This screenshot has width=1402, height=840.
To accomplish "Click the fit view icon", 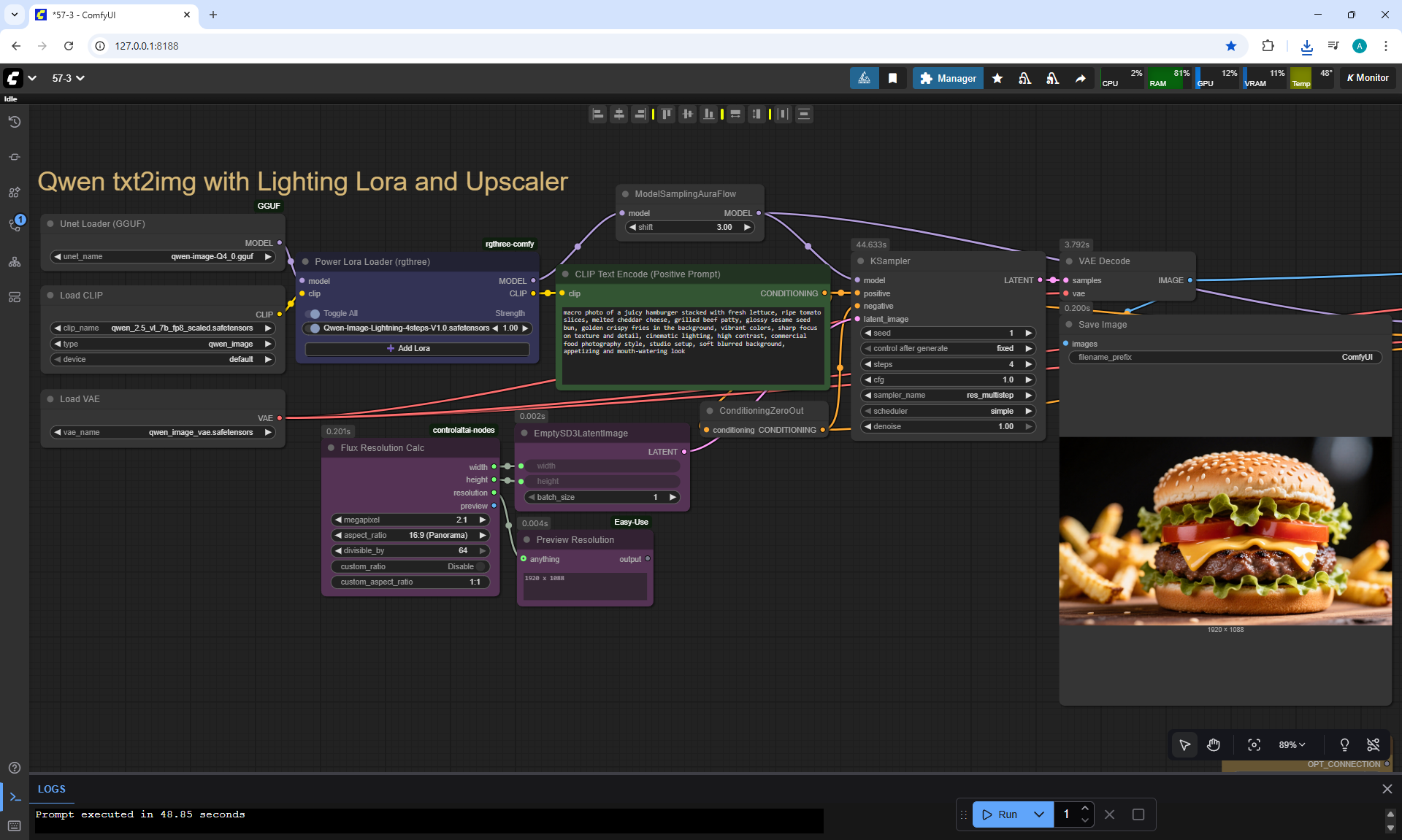I will (1254, 745).
